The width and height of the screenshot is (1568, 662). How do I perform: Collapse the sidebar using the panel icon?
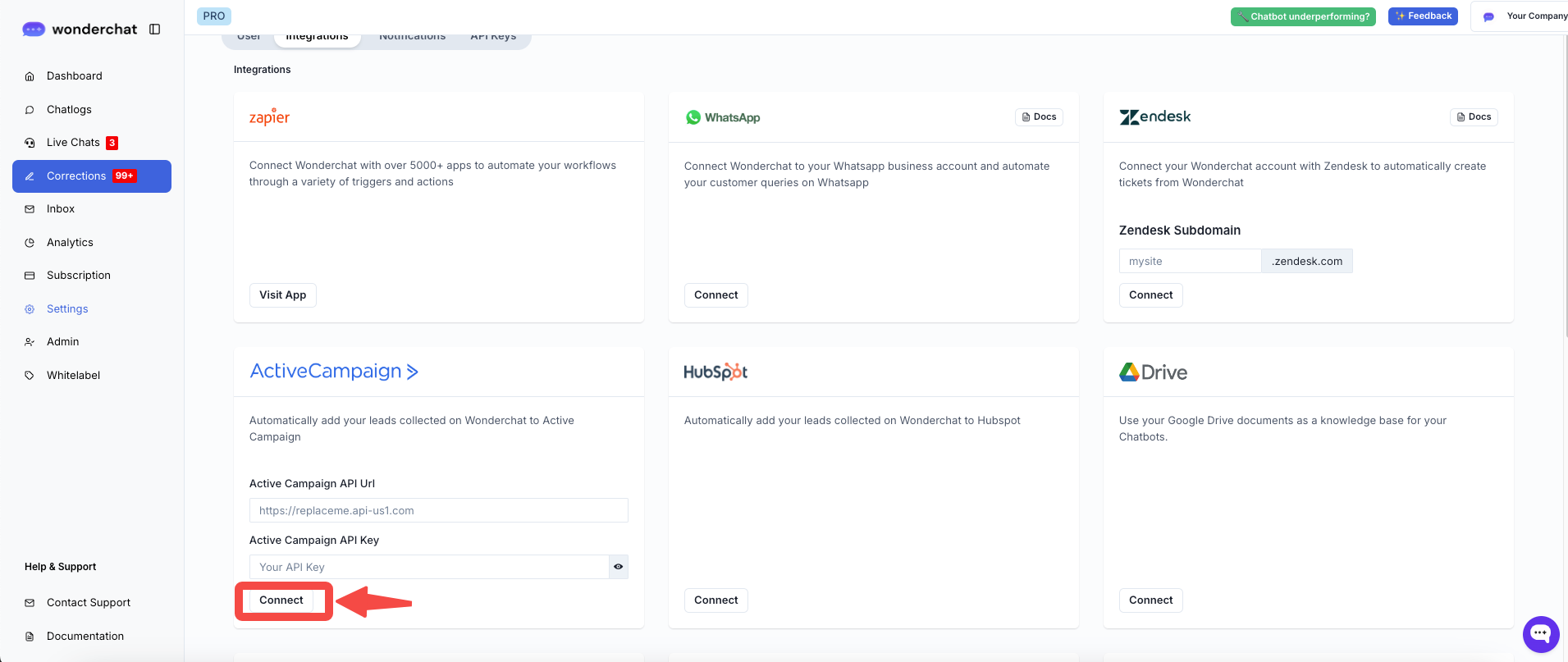point(154,30)
